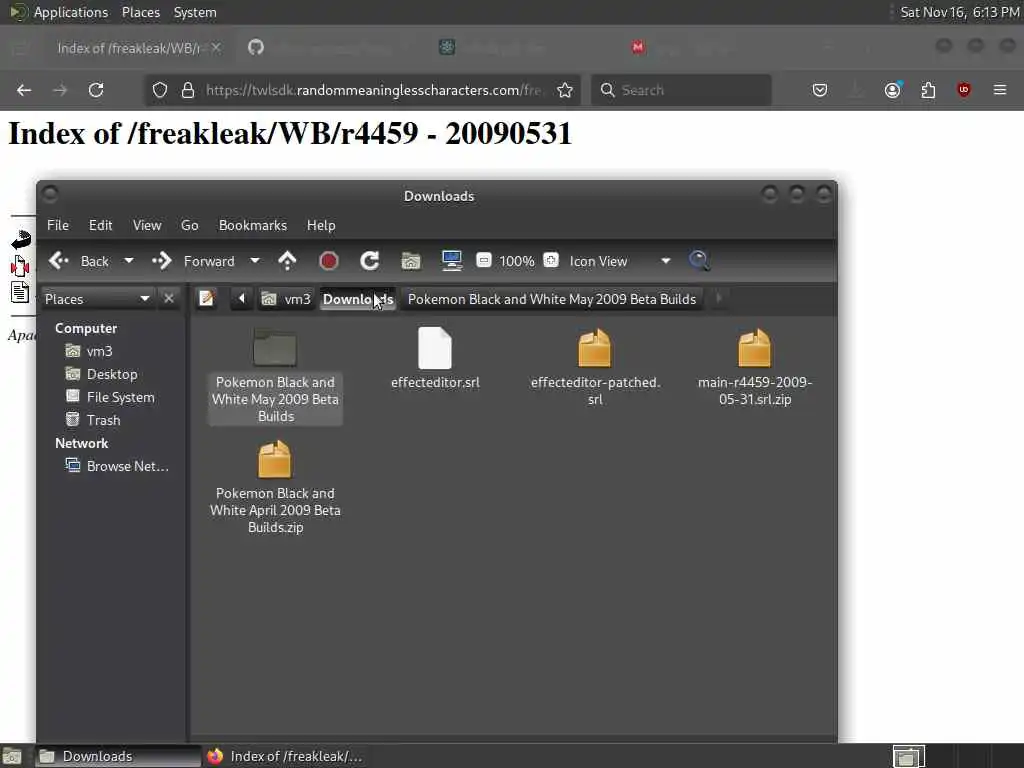The image size is (1024, 768).
Task: Open the View menu in Downloads window
Action: tap(147, 225)
